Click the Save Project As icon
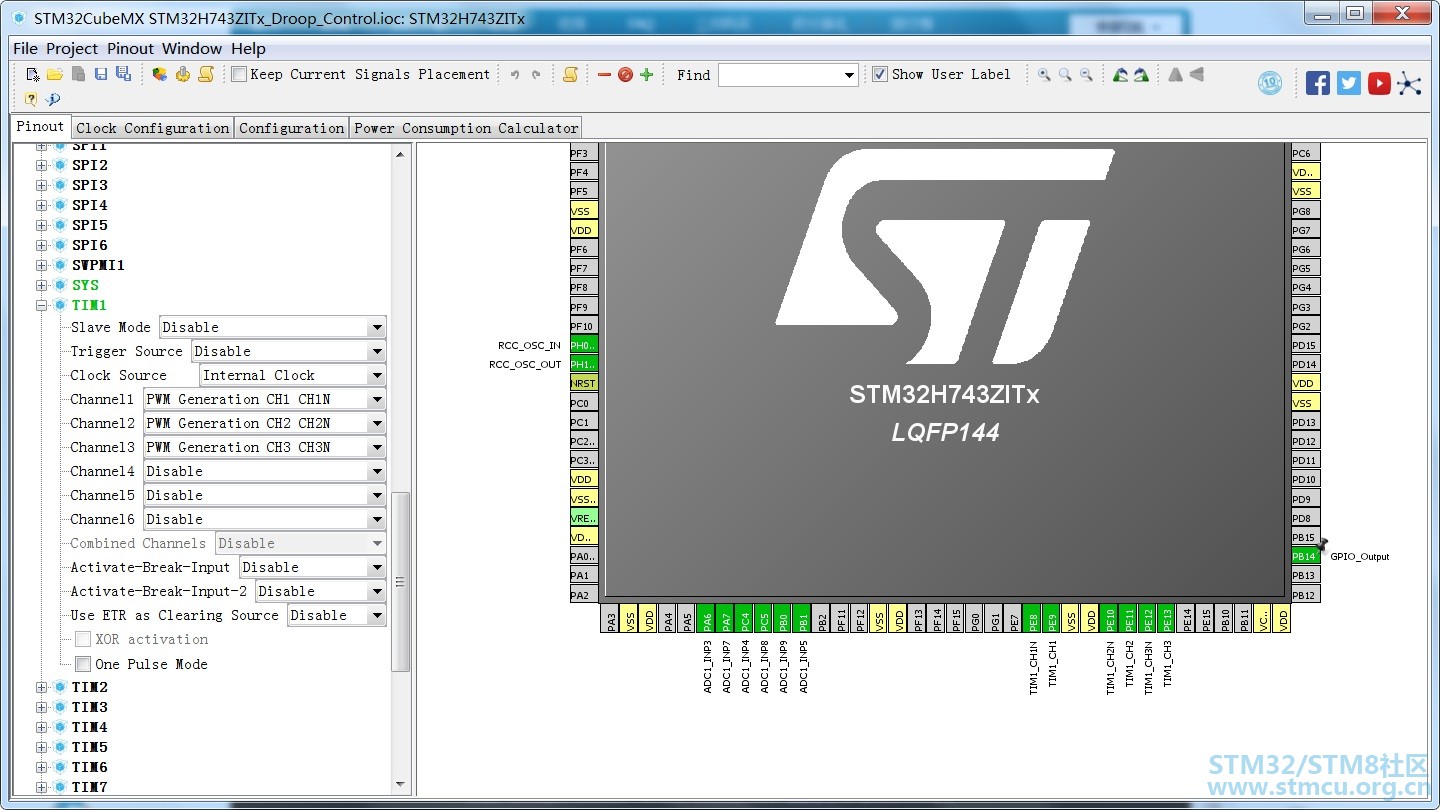The width and height of the screenshot is (1440, 810). [123, 74]
